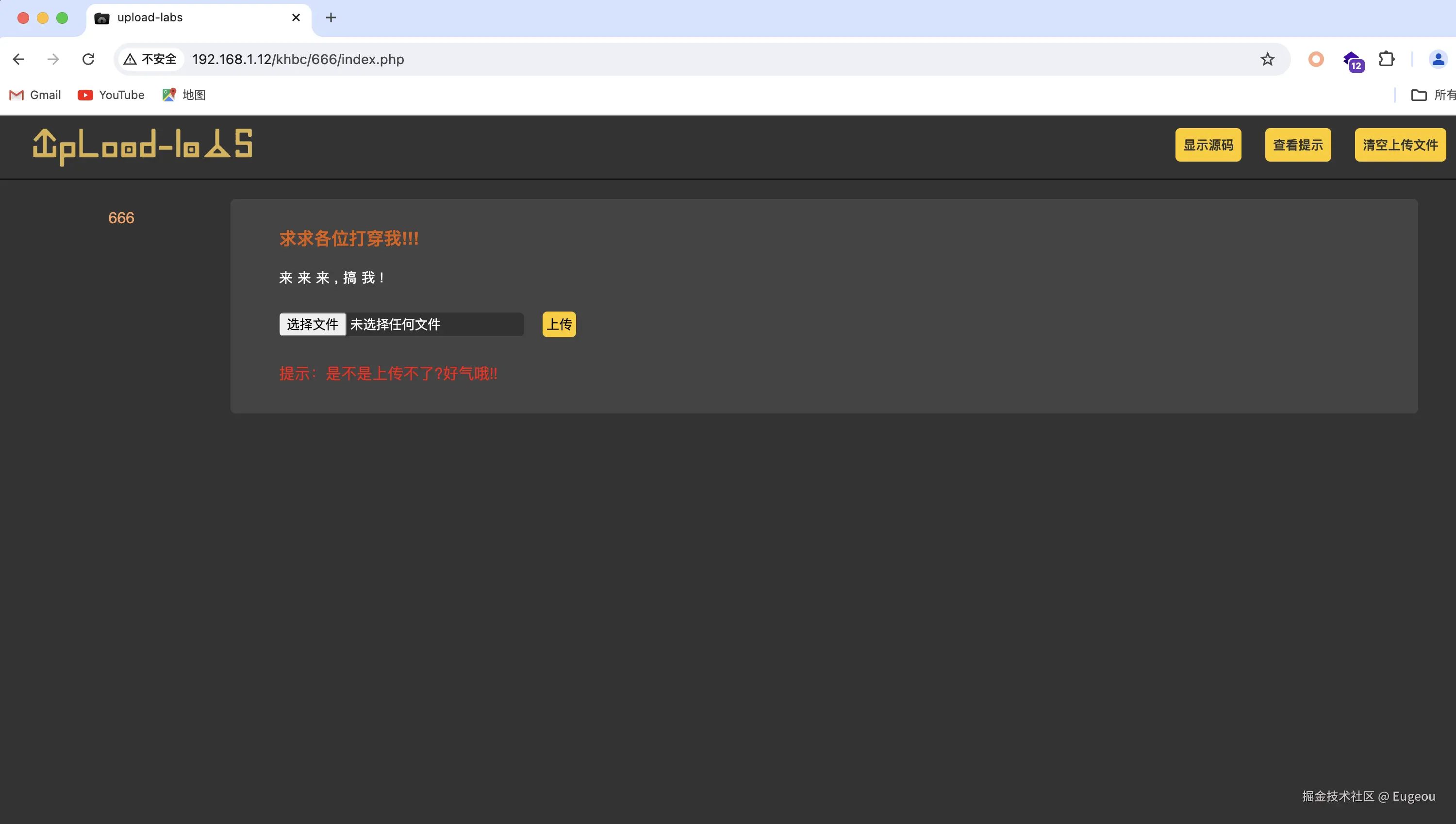1456x824 pixels.
Task: Open a new browser tab
Action: 331,18
